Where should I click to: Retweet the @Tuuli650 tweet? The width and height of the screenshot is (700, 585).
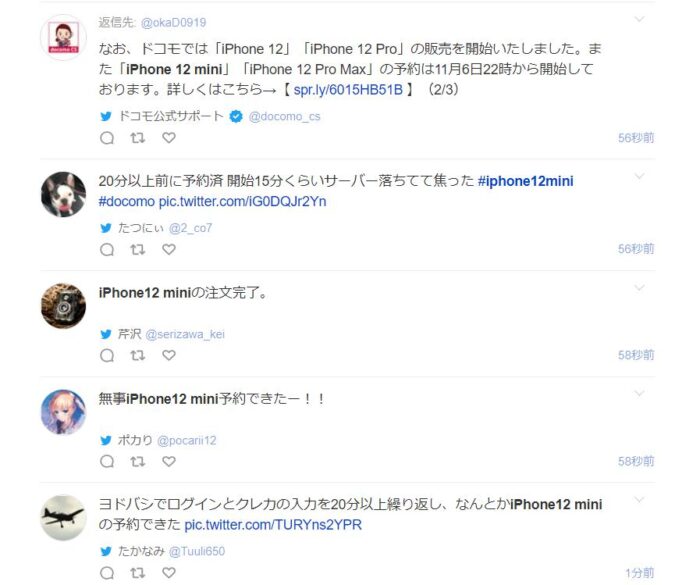[138, 572]
